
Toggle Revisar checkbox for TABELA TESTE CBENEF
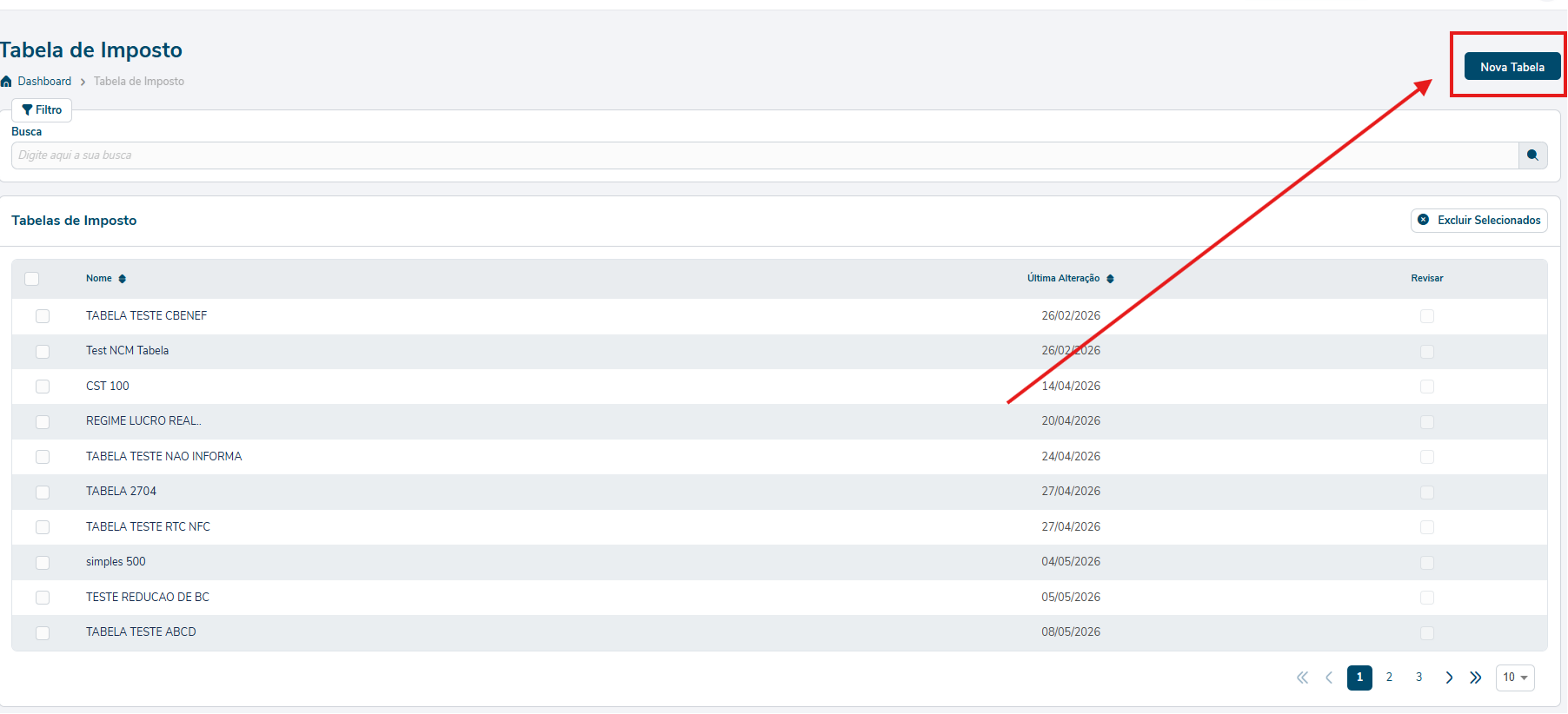click(x=1427, y=316)
